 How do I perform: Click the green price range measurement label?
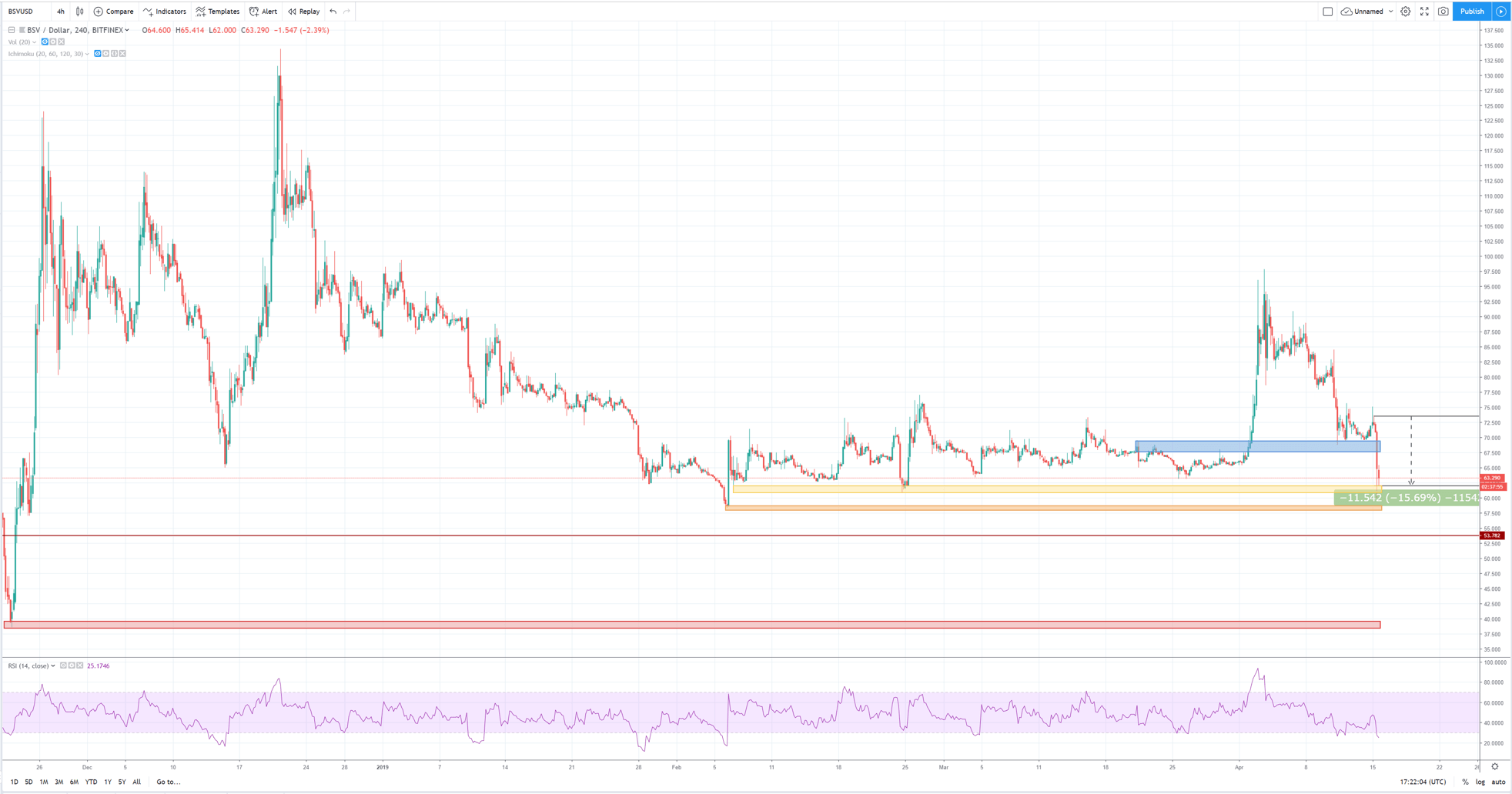[x=1407, y=498]
